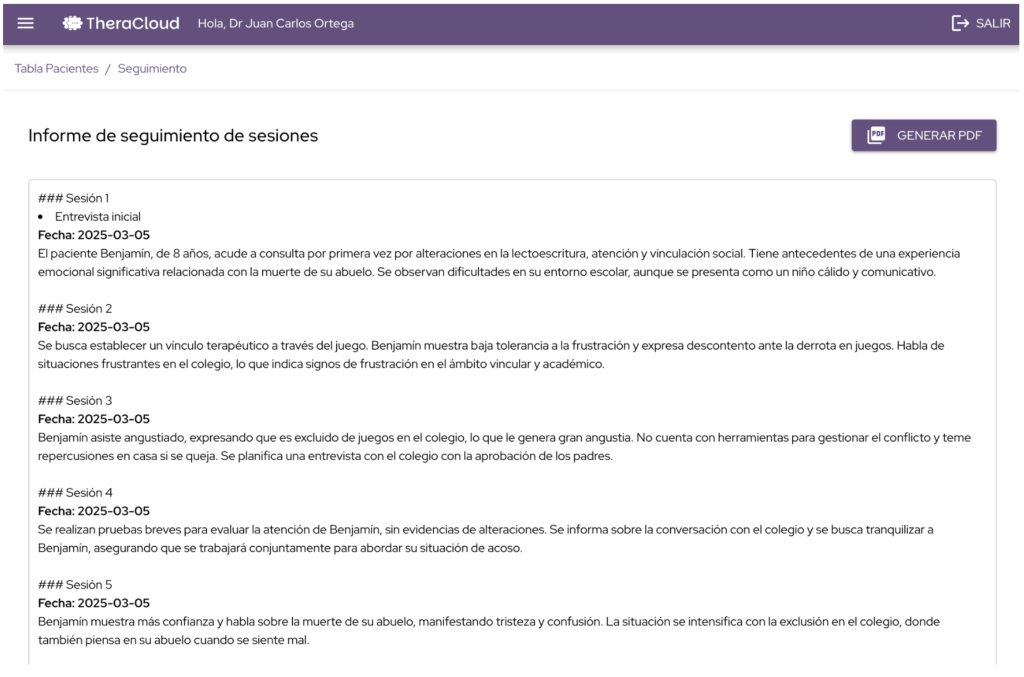Click the Fecha line under Sesión 1
Image resolution: width=1024 pixels, height=677 pixels.
[94, 235]
